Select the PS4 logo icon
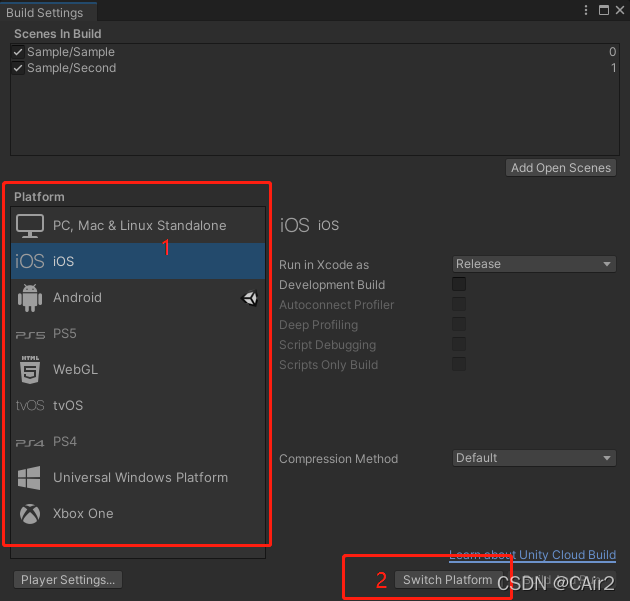This screenshot has height=601, width=630. click(30, 443)
